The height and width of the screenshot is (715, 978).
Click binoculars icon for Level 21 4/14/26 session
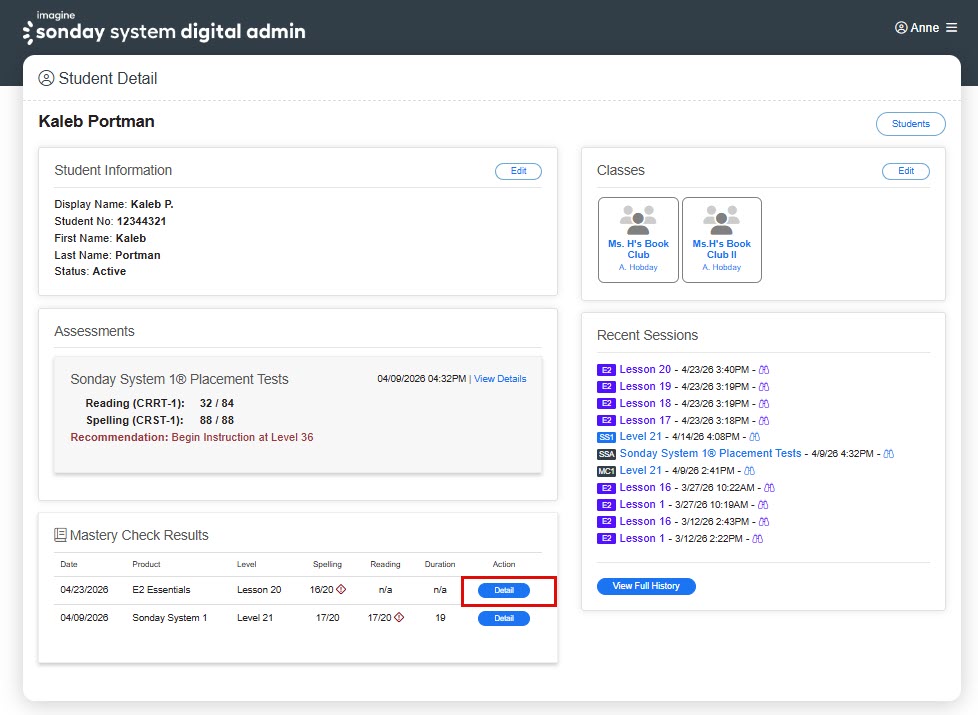[755, 437]
